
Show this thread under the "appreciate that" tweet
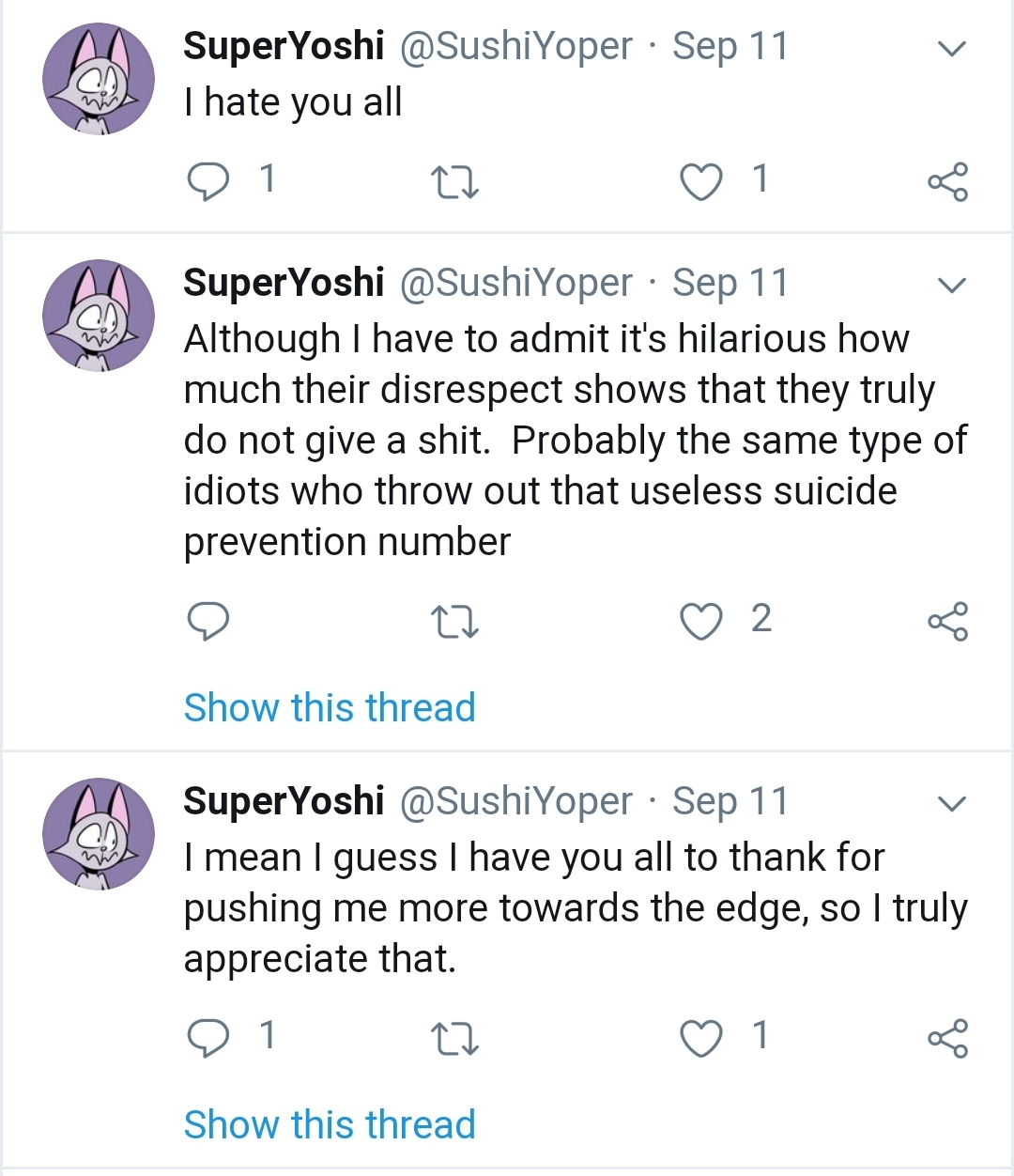(x=330, y=1124)
